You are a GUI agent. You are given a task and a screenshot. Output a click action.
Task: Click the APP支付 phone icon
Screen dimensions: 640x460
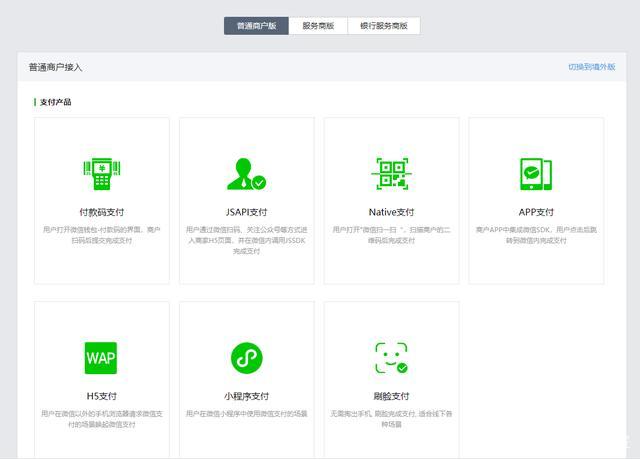point(536,173)
